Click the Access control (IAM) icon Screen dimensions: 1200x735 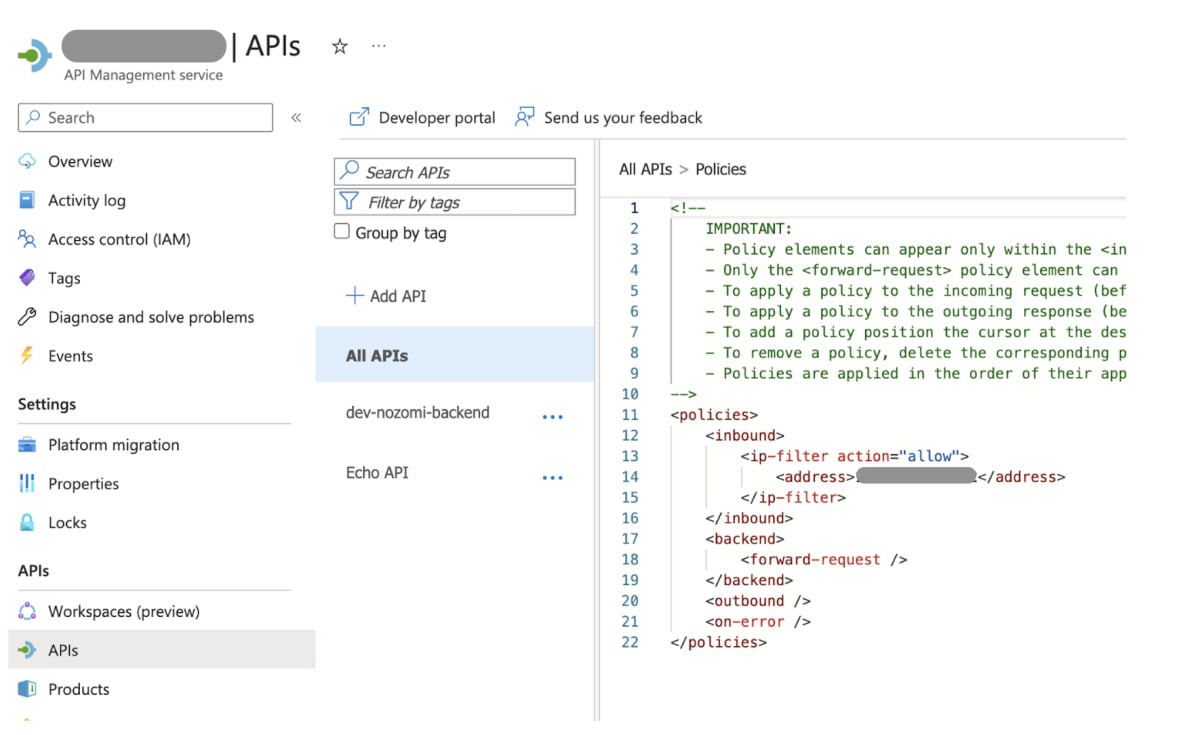(28, 239)
